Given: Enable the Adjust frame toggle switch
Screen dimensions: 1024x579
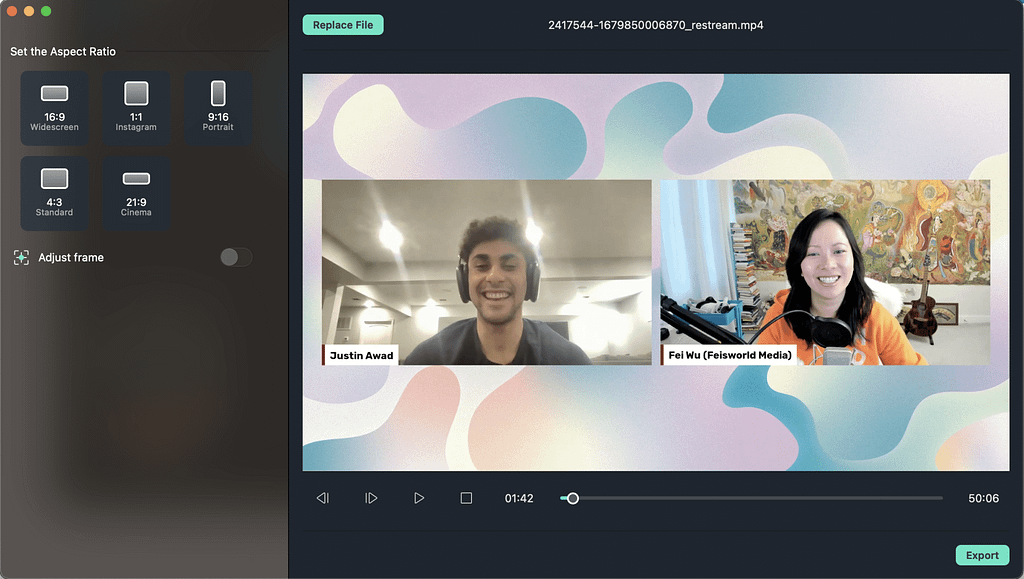Looking at the screenshot, I should 236,257.
